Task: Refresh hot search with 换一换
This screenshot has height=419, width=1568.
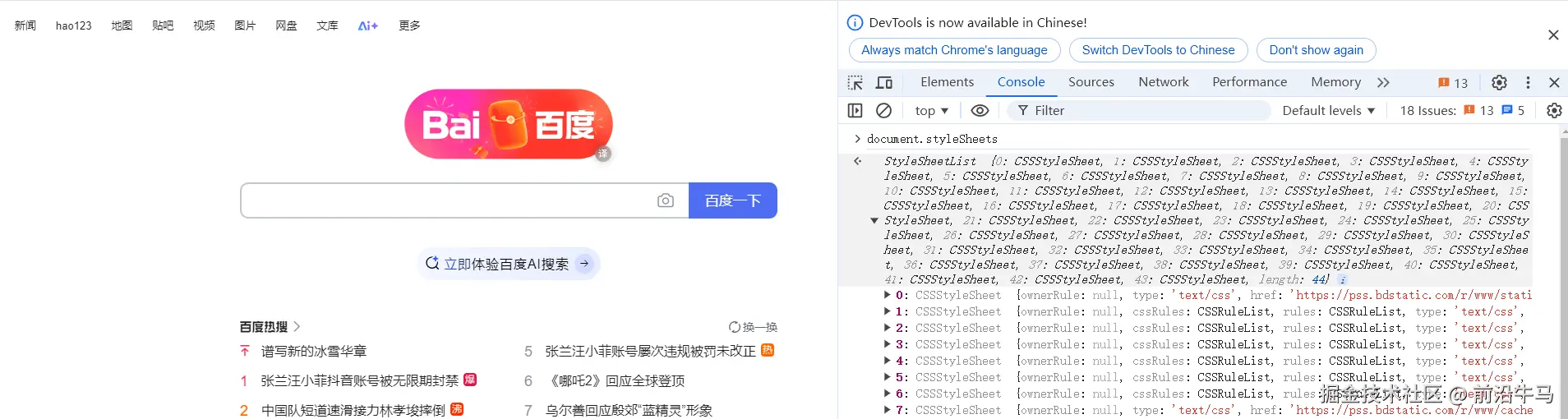Action: pyautogui.click(x=753, y=327)
